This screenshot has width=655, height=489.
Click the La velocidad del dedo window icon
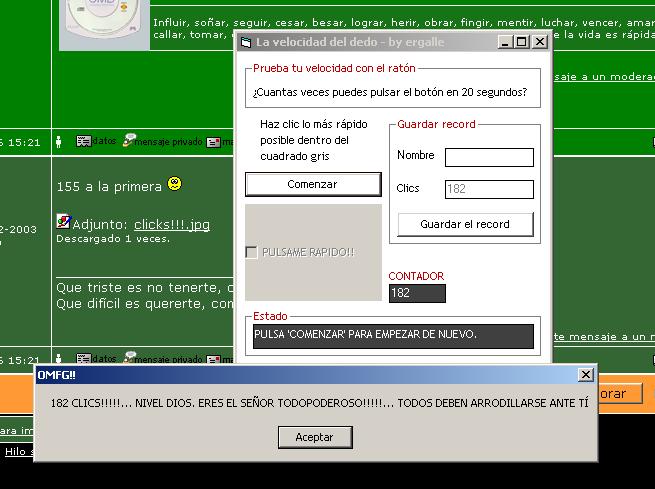tap(246, 42)
